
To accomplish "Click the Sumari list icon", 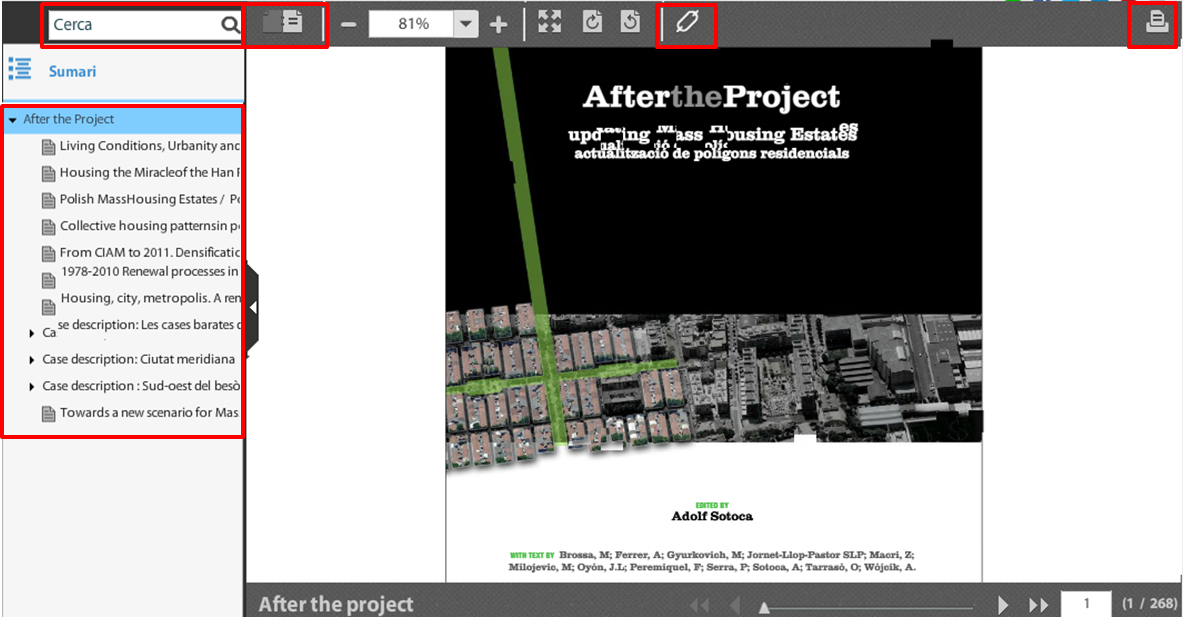I will 20,69.
